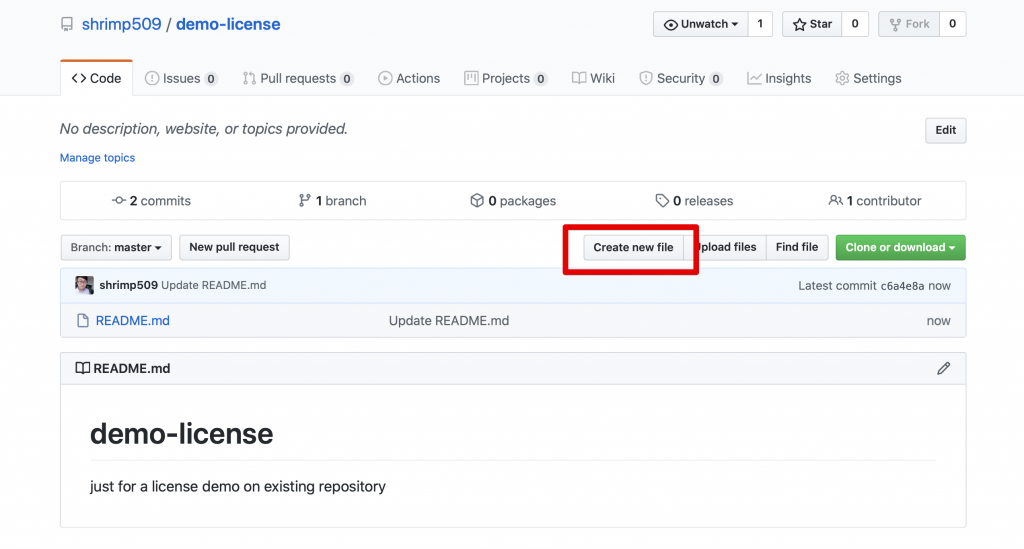Open the latest commit message Update README.md
Image resolution: width=1024 pixels, height=549 pixels.
(214, 285)
